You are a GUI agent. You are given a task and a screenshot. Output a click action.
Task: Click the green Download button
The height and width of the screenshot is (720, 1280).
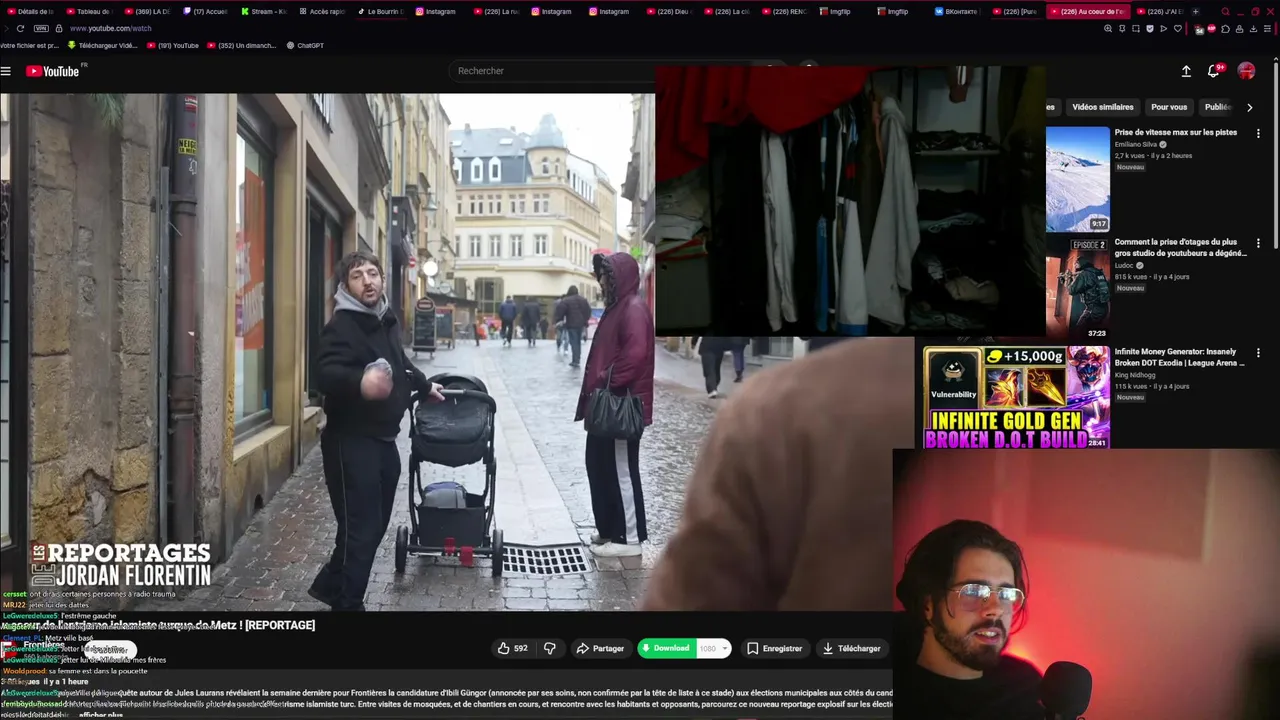(667, 648)
